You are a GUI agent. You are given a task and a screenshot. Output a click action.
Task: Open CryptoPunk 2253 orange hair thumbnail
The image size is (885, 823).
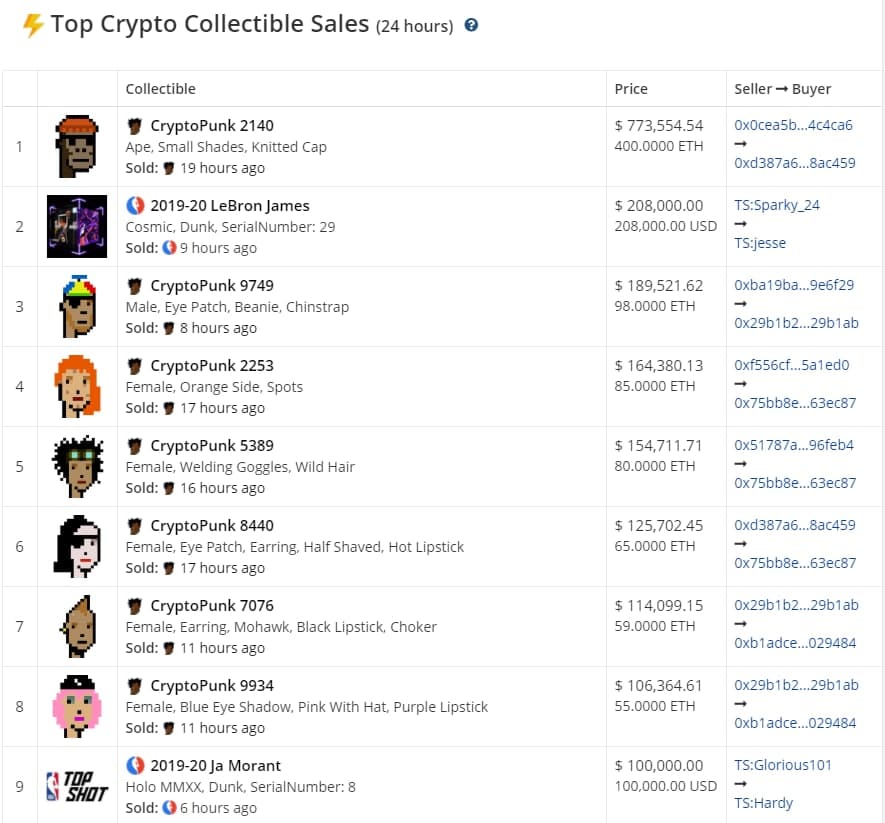pos(77,386)
